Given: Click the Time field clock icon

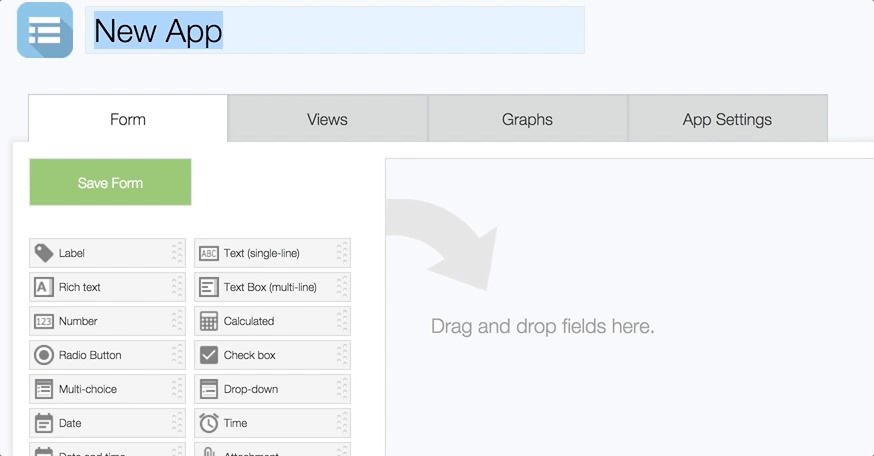Looking at the screenshot, I should (209, 423).
